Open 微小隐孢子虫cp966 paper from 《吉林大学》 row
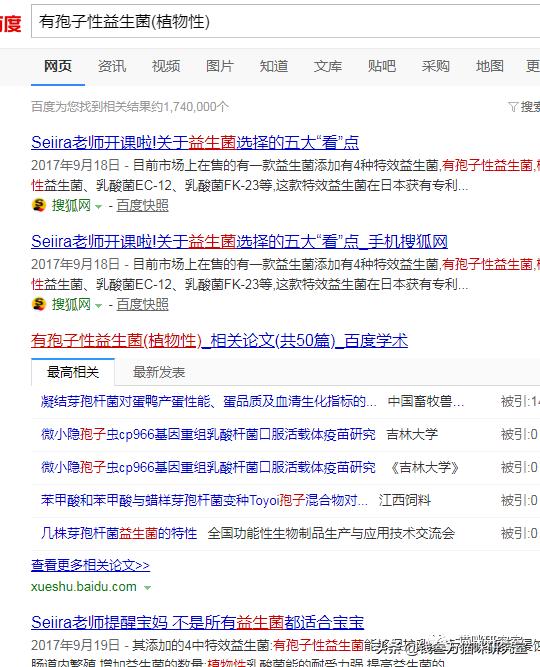 point(208,467)
